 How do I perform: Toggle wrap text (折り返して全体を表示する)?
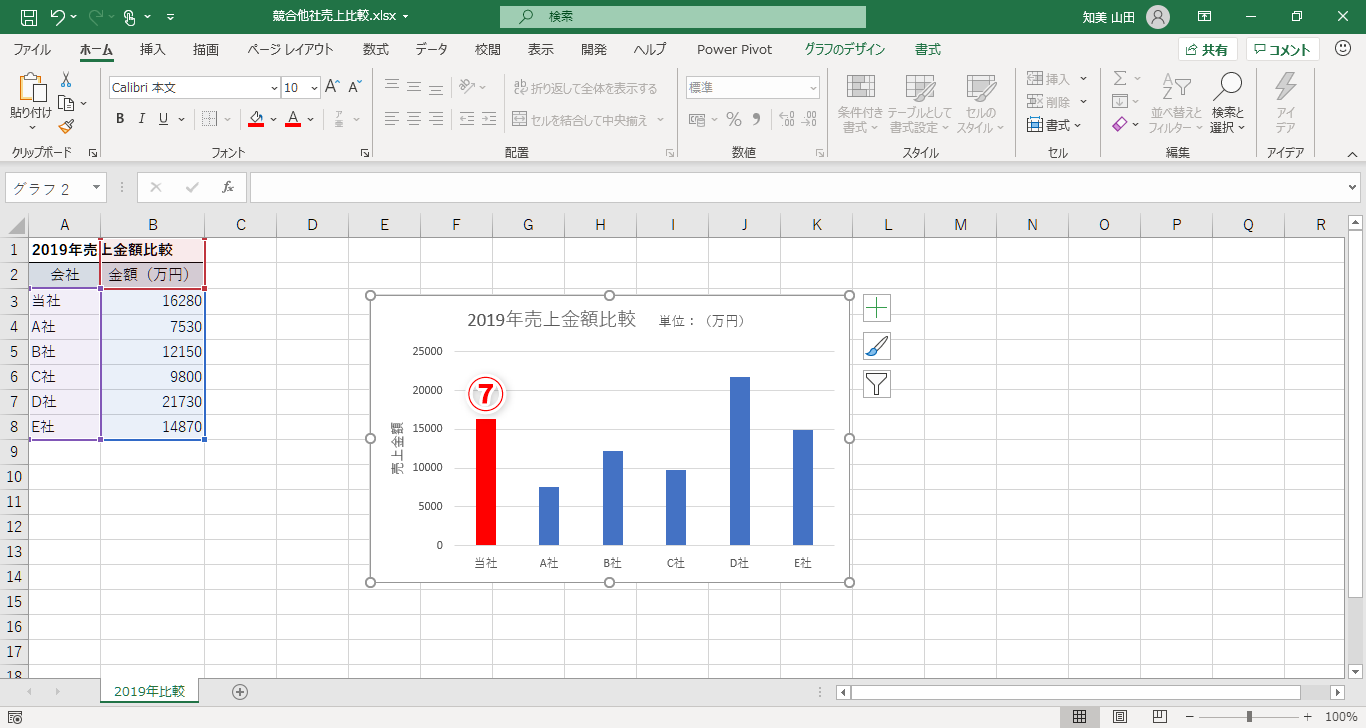[585, 88]
